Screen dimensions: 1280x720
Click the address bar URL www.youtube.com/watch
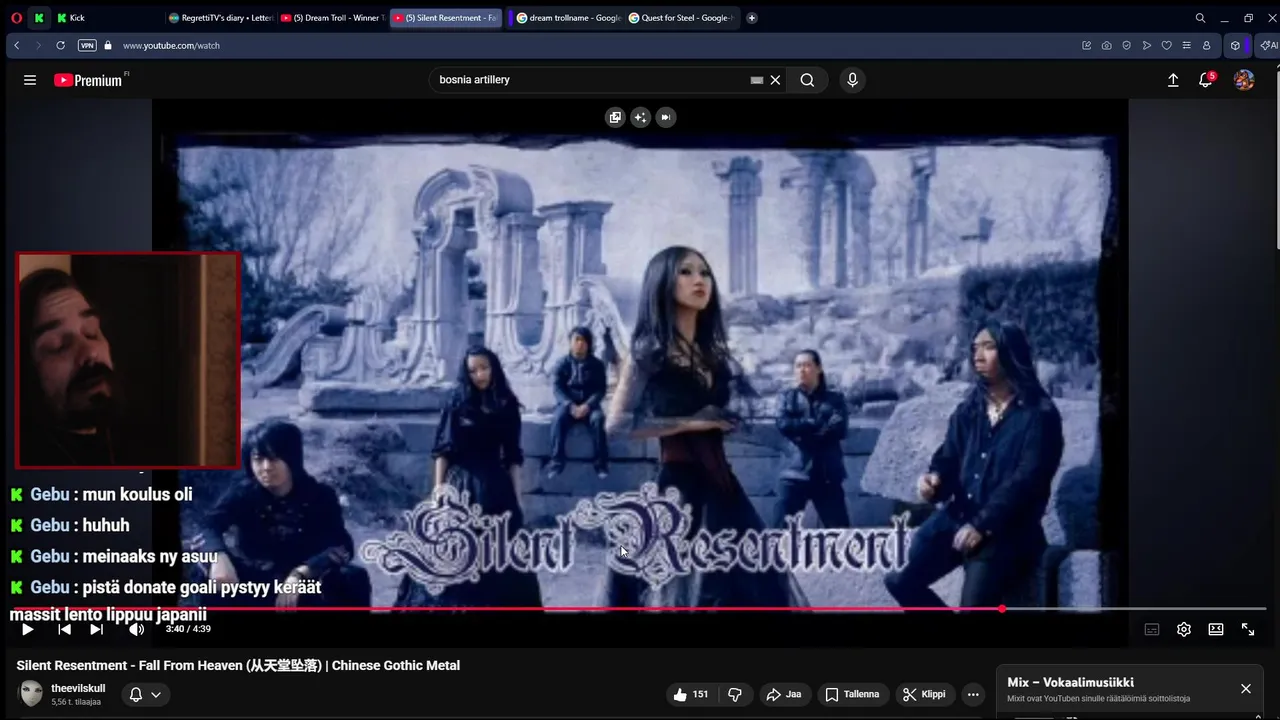pyautogui.click(x=171, y=46)
